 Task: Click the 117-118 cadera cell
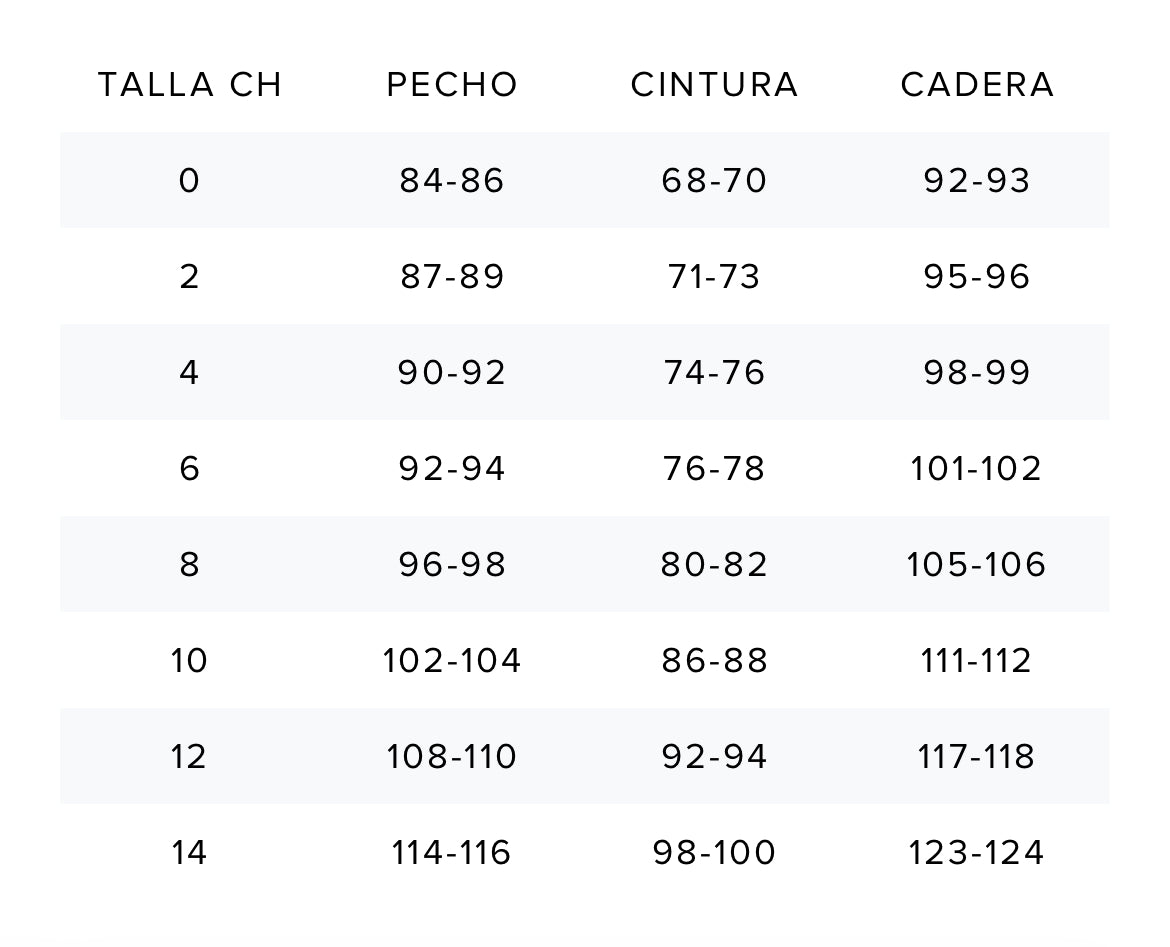(976, 757)
